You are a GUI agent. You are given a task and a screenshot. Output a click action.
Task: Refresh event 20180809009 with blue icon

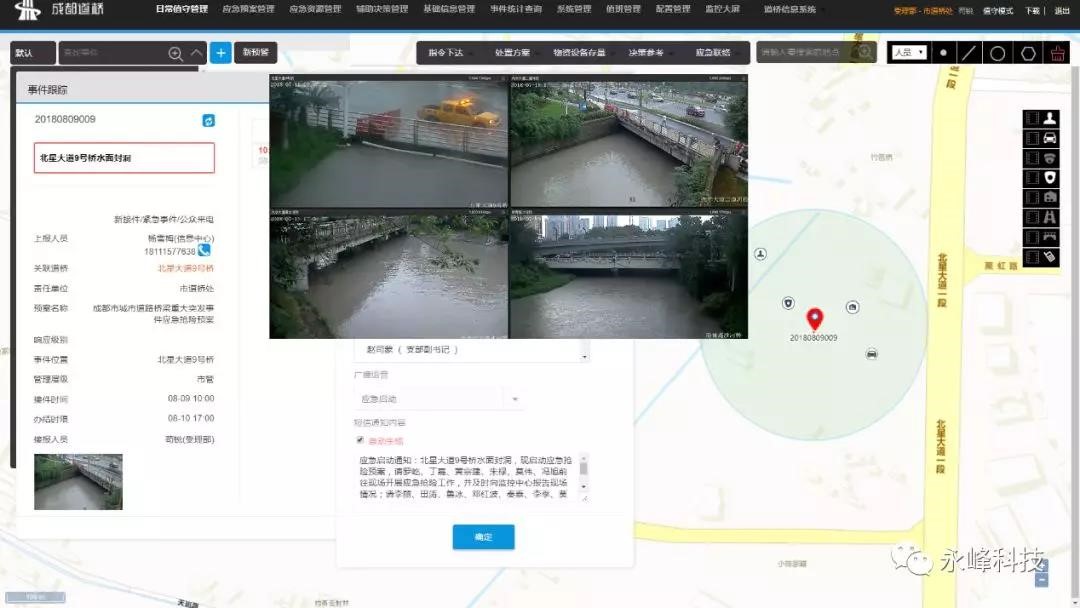[x=209, y=120]
